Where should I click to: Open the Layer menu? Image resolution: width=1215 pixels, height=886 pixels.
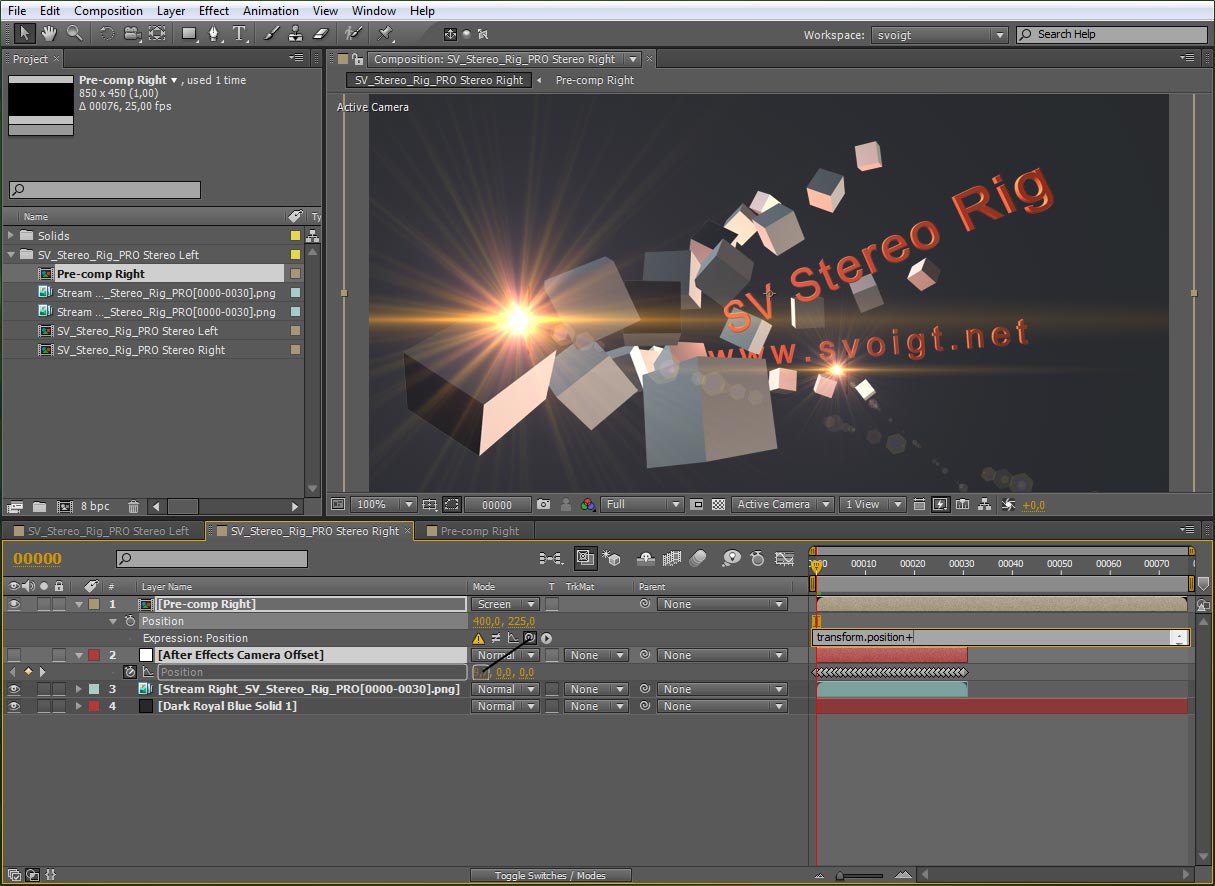point(171,11)
